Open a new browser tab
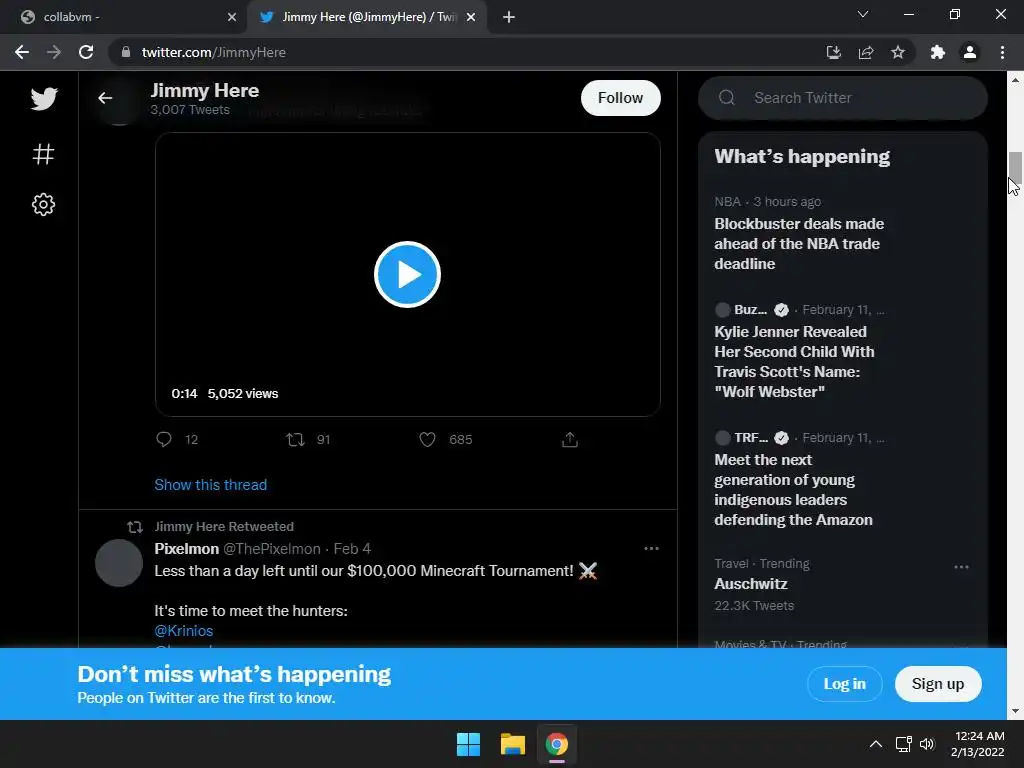Image resolution: width=1024 pixels, height=768 pixels. 509,17
